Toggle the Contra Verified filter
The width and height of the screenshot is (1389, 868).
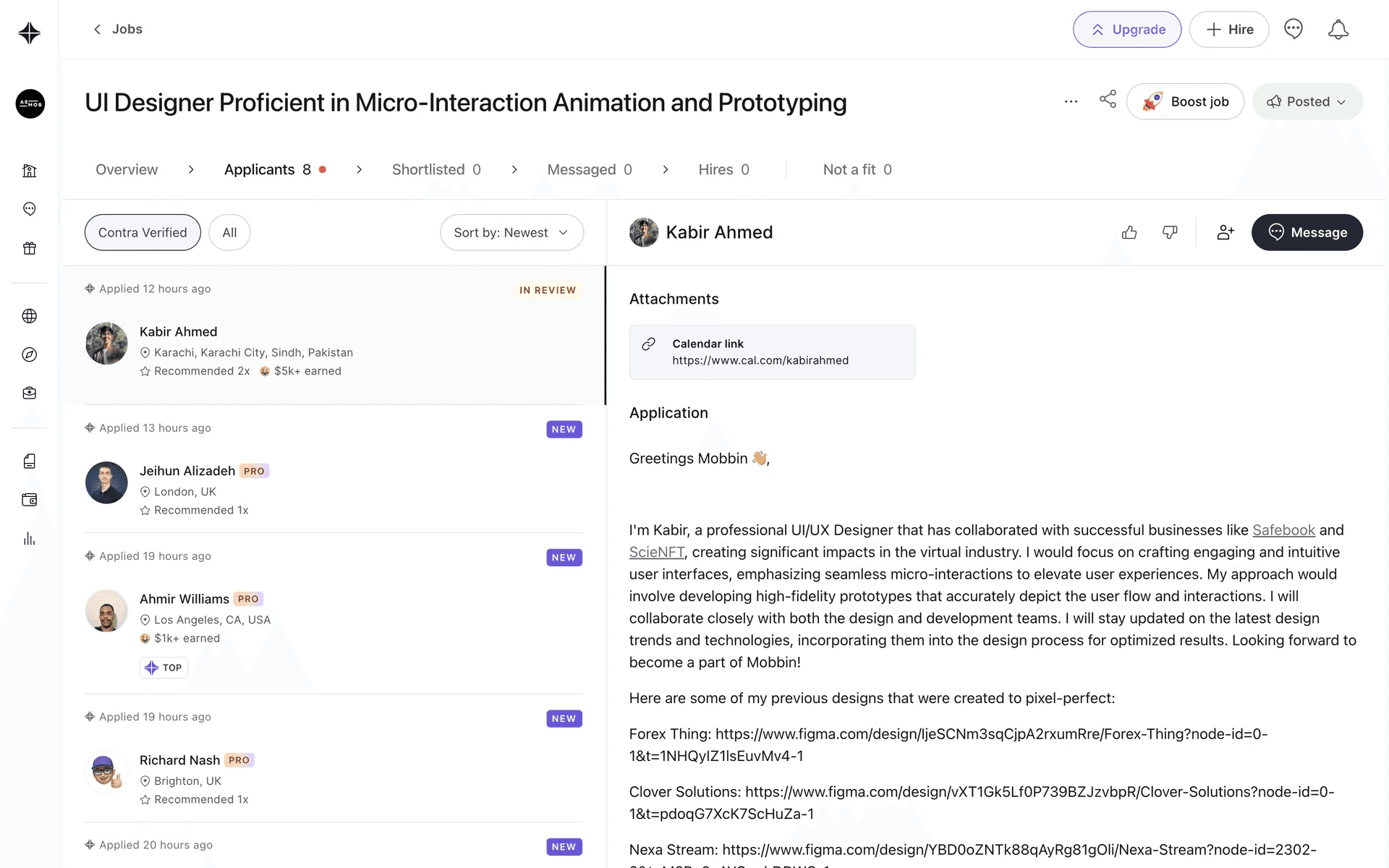click(143, 232)
